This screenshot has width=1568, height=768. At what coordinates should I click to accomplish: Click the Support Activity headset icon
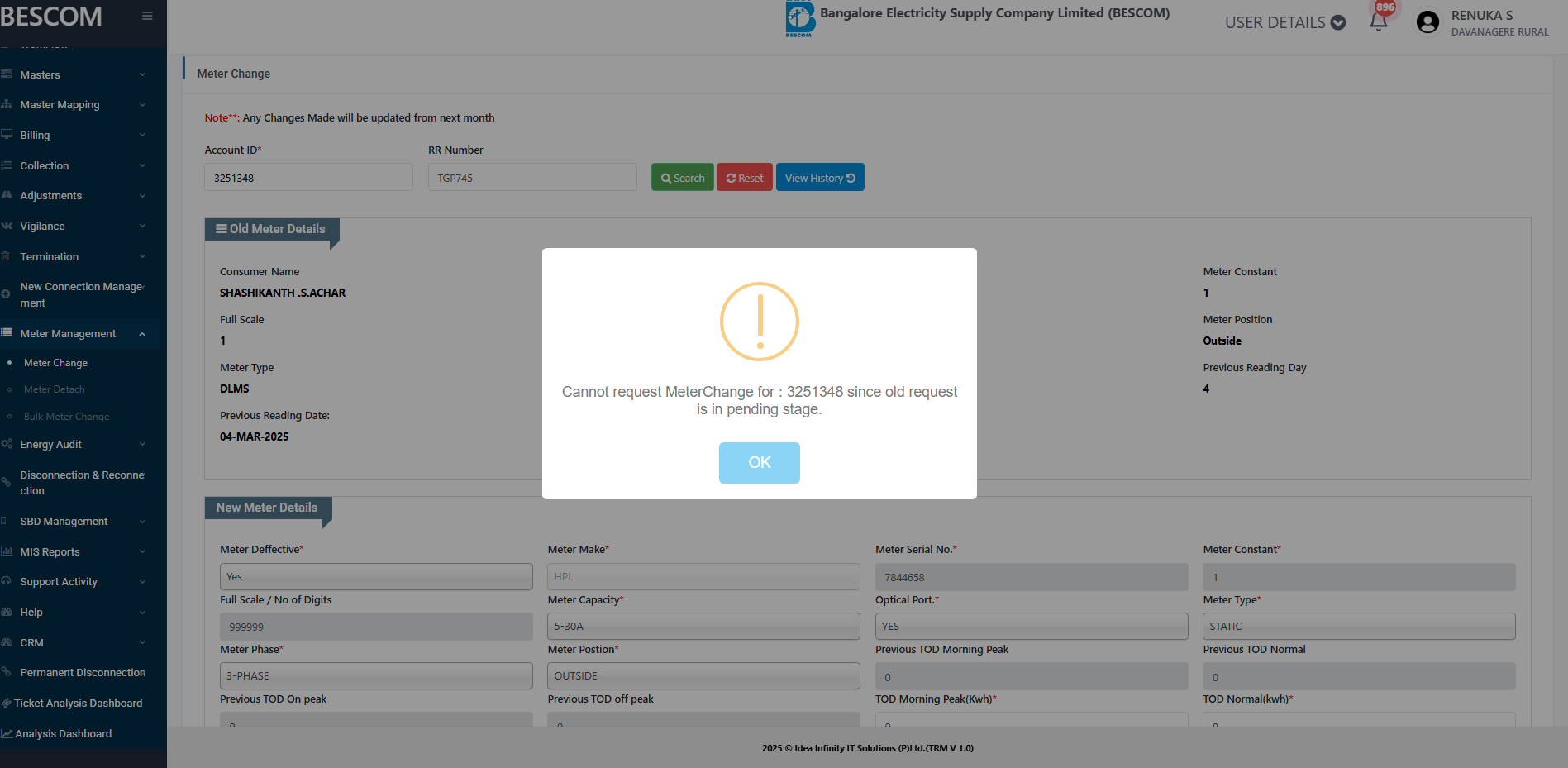pos(6,581)
